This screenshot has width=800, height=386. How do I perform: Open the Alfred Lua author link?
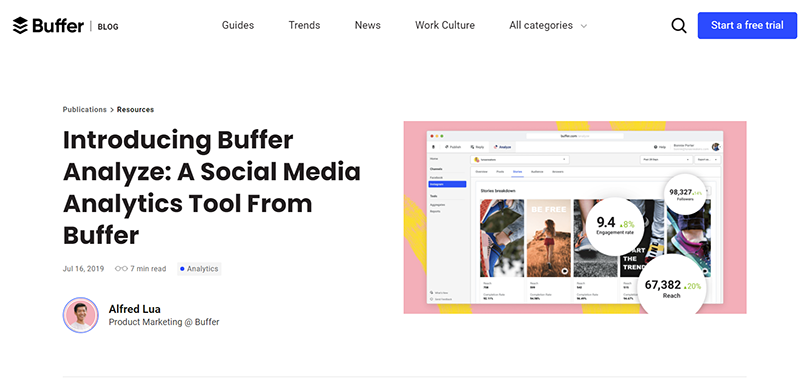[135, 309]
